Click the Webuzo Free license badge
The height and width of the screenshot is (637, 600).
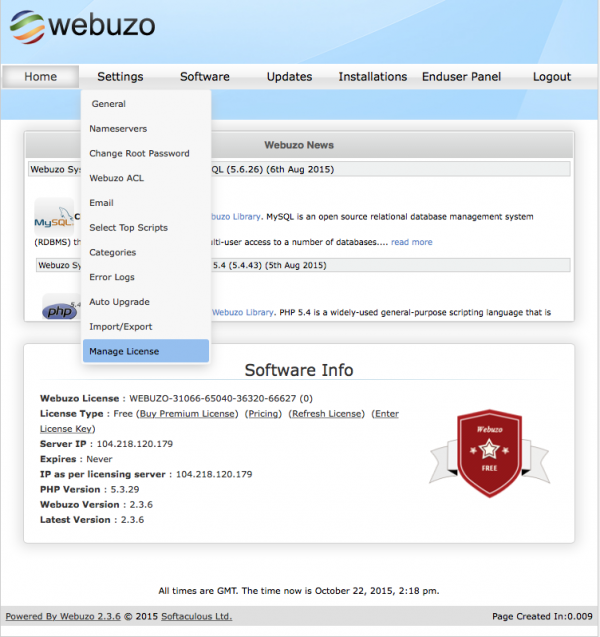(x=490, y=453)
